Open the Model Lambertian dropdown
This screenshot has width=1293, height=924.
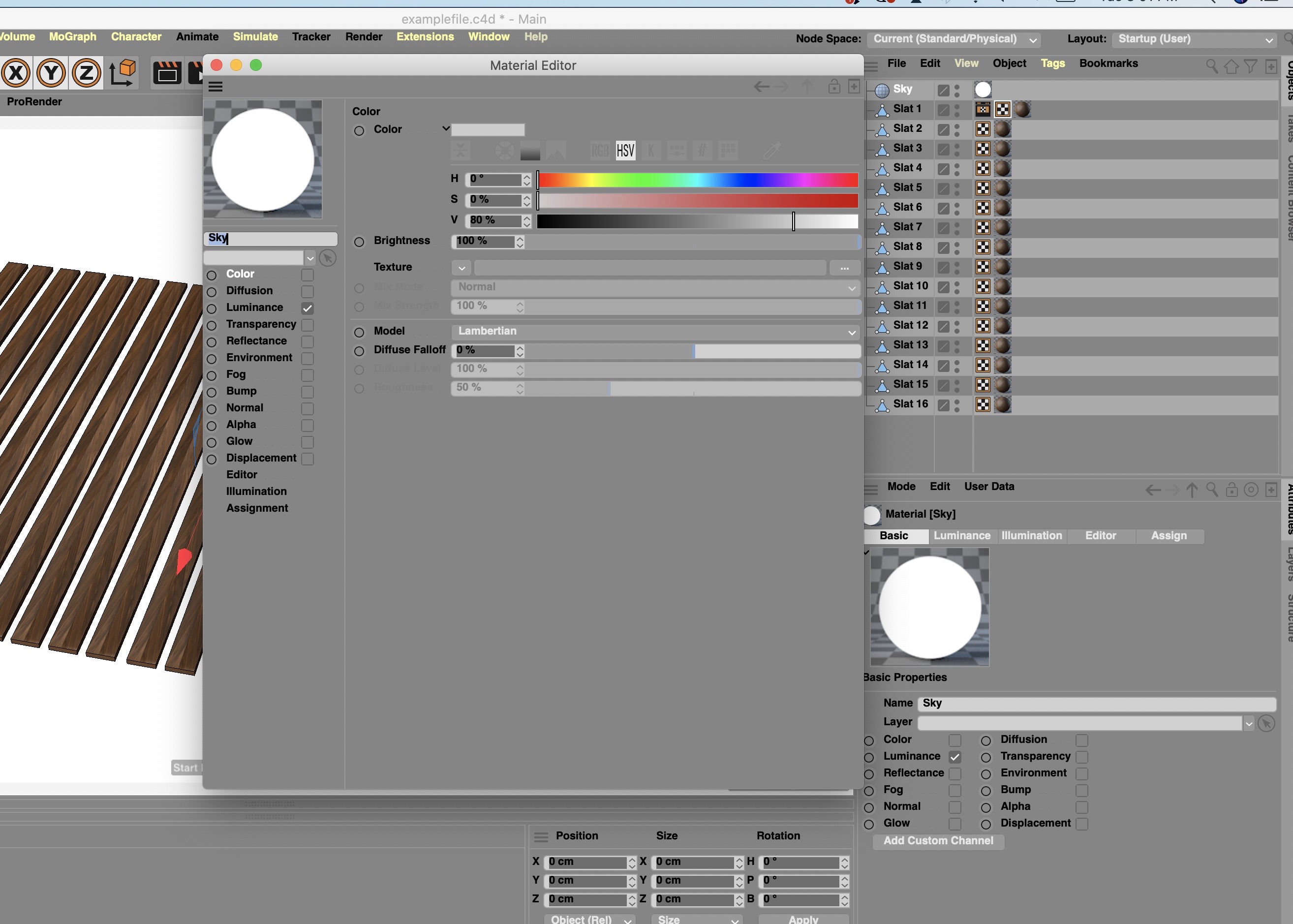click(x=655, y=331)
